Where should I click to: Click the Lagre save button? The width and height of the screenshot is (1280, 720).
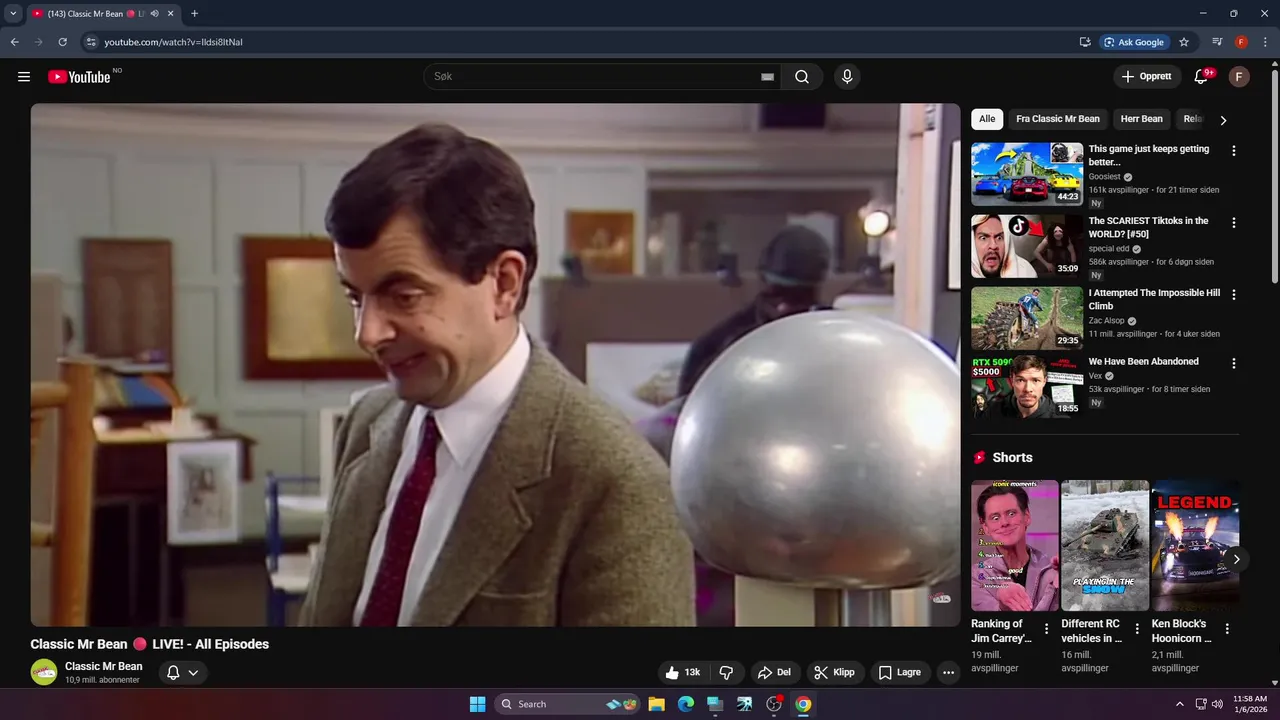pos(900,673)
